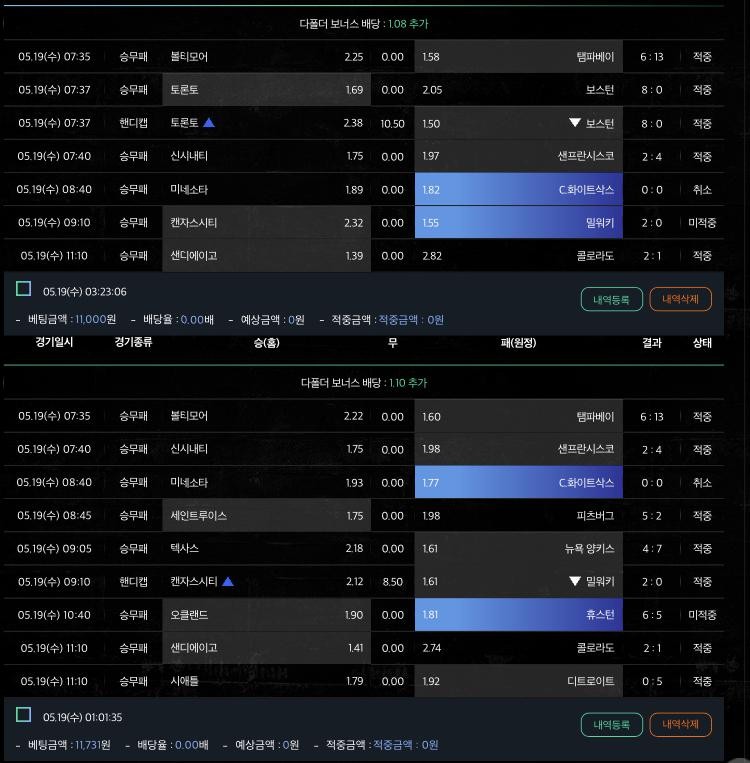Select the 디트로이트 away cell with odds 1.92
Screen dimensions: 750x763
pos(519,681)
